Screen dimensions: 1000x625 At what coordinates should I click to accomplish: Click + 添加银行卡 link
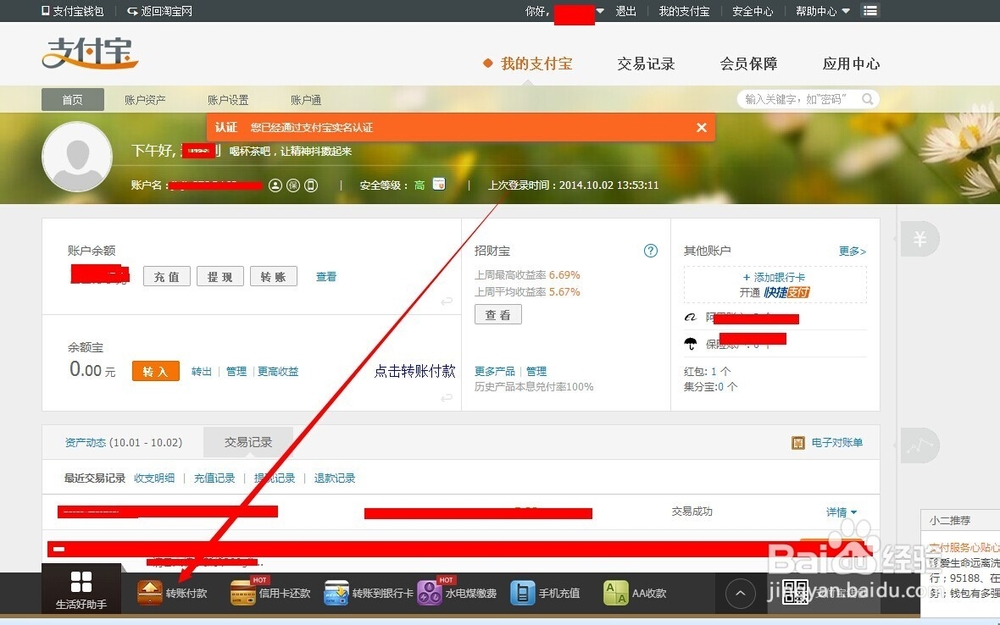[774, 277]
